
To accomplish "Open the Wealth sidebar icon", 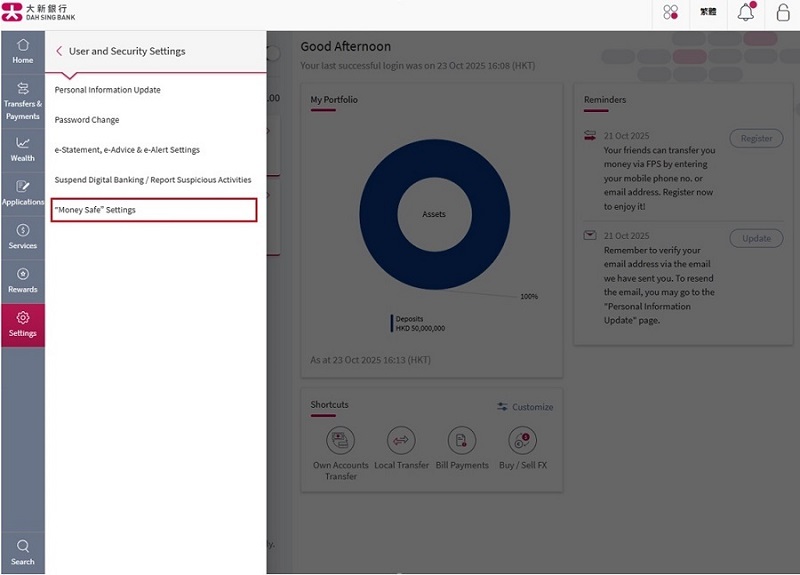I will coord(22,149).
